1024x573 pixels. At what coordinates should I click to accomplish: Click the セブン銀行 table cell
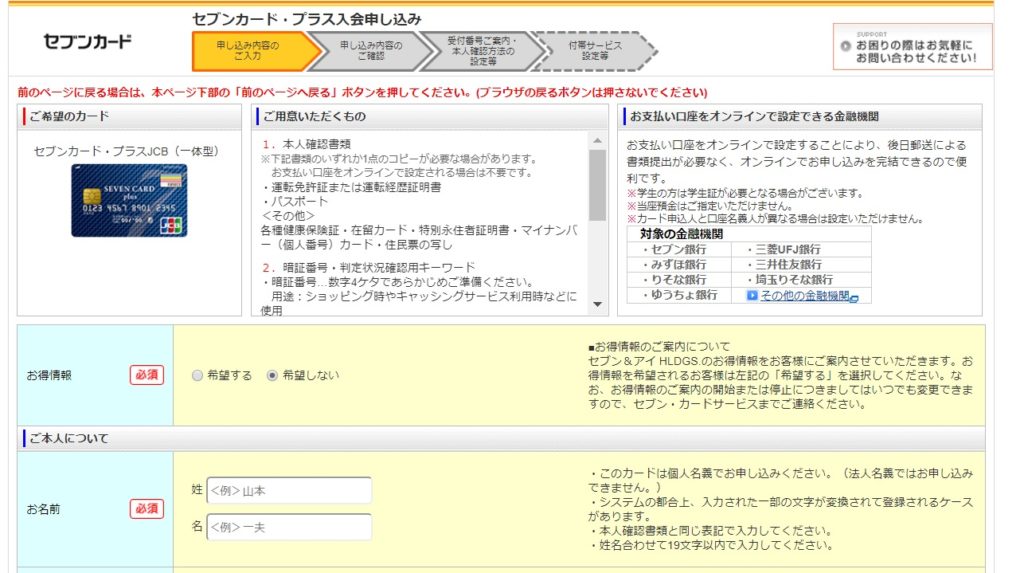click(679, 250)
